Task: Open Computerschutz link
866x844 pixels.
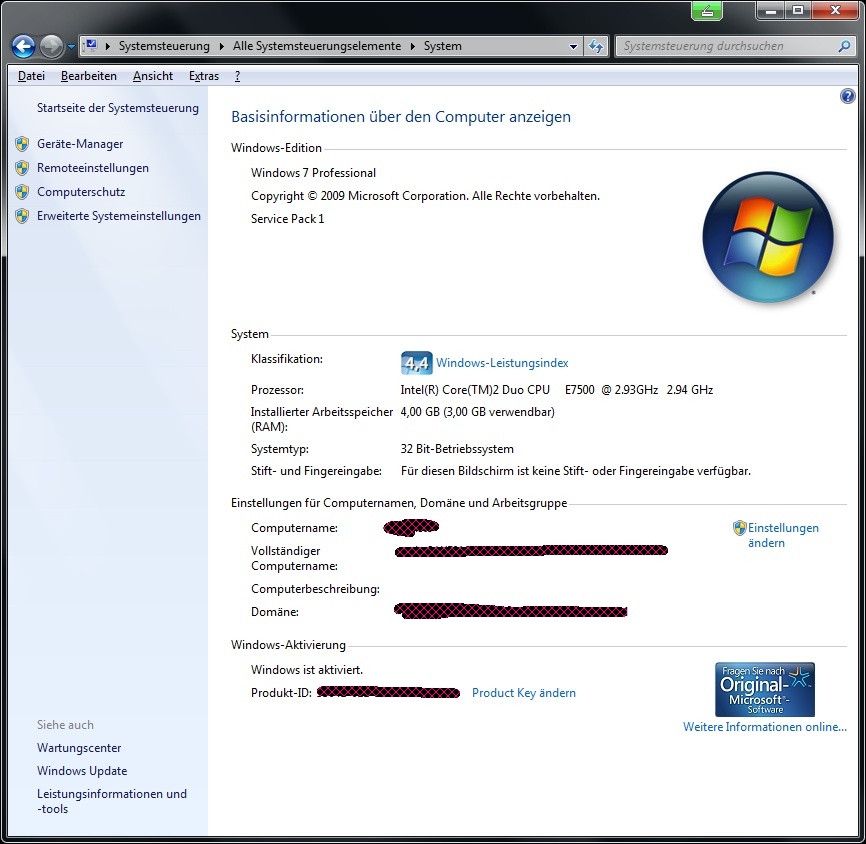Action: tap(81, 192)
